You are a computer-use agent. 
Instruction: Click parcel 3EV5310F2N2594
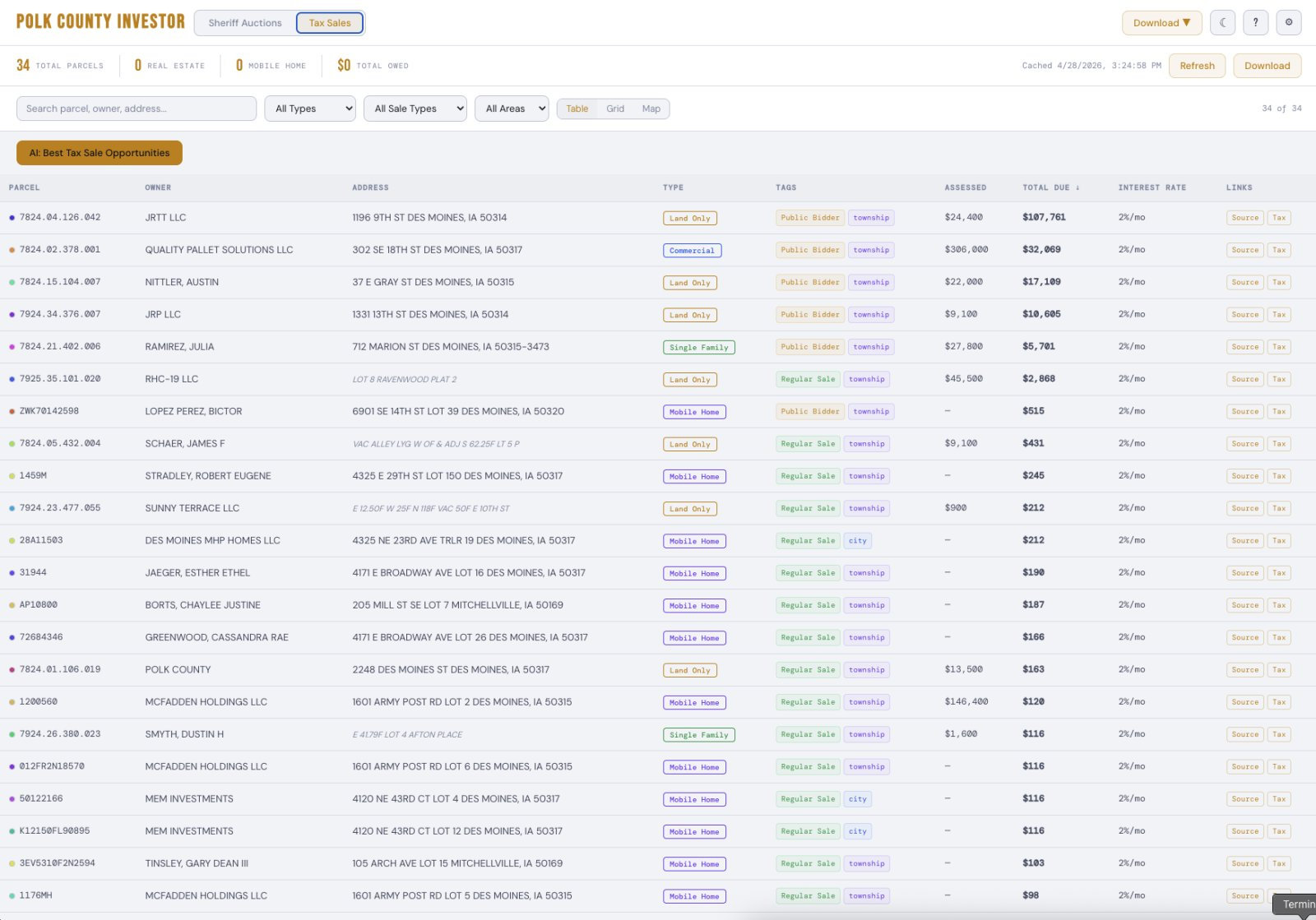pos(58,863)
